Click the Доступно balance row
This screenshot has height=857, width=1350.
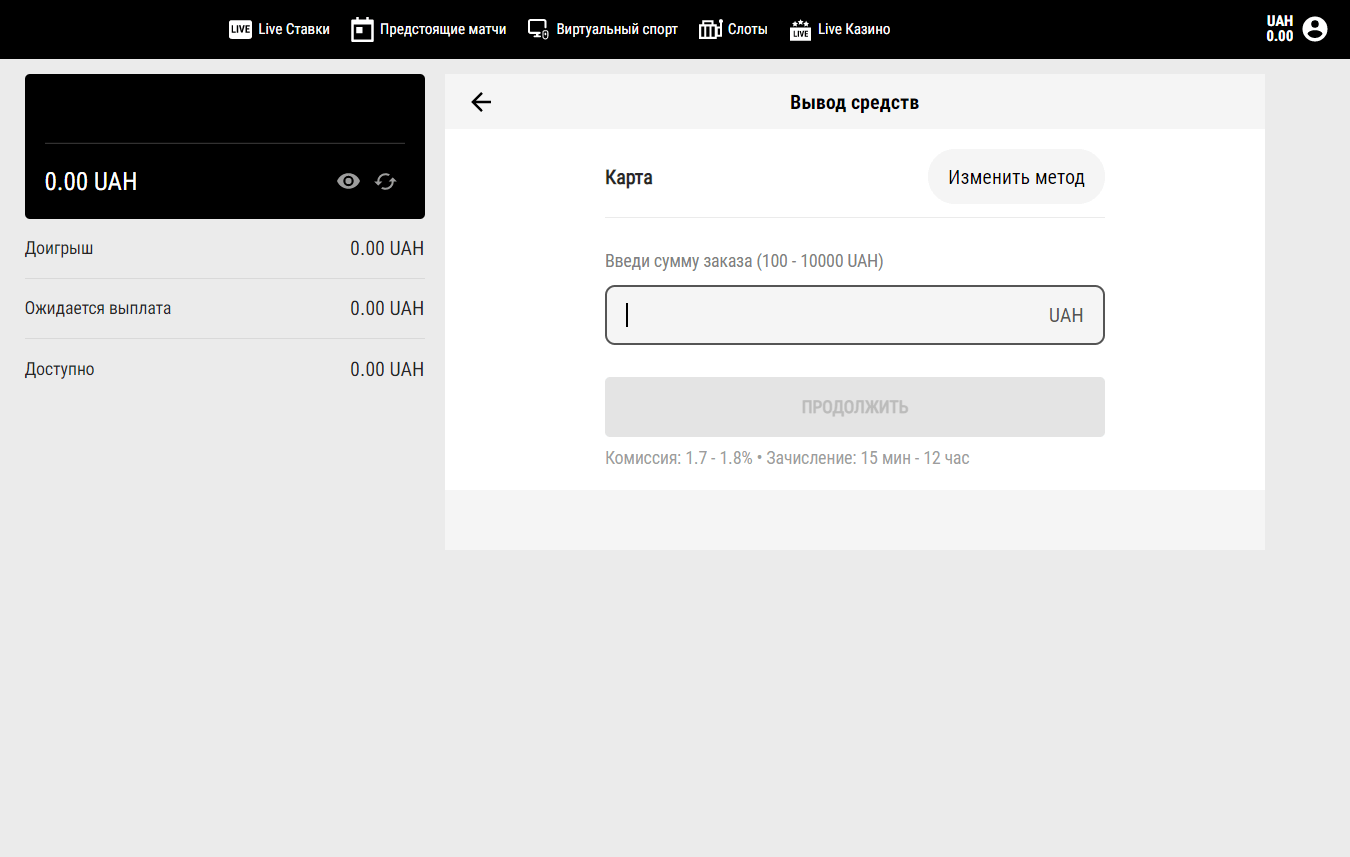coord(224,369)
